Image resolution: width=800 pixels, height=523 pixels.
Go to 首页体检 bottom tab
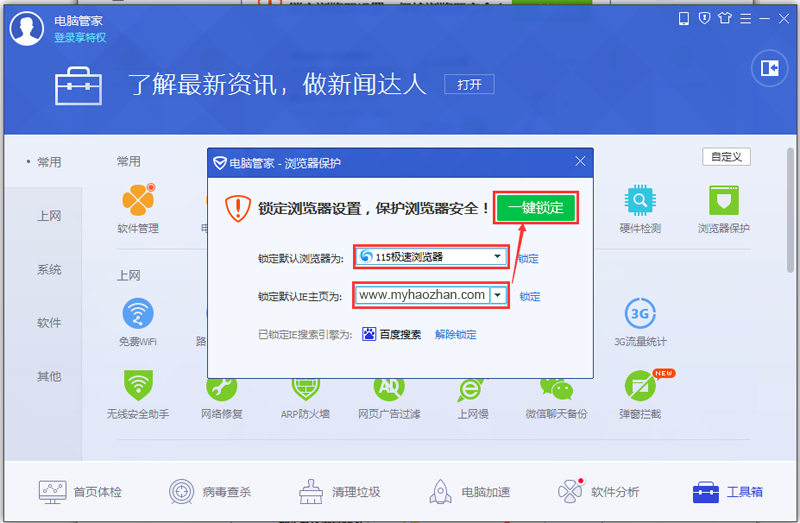(x=80, y=492)
